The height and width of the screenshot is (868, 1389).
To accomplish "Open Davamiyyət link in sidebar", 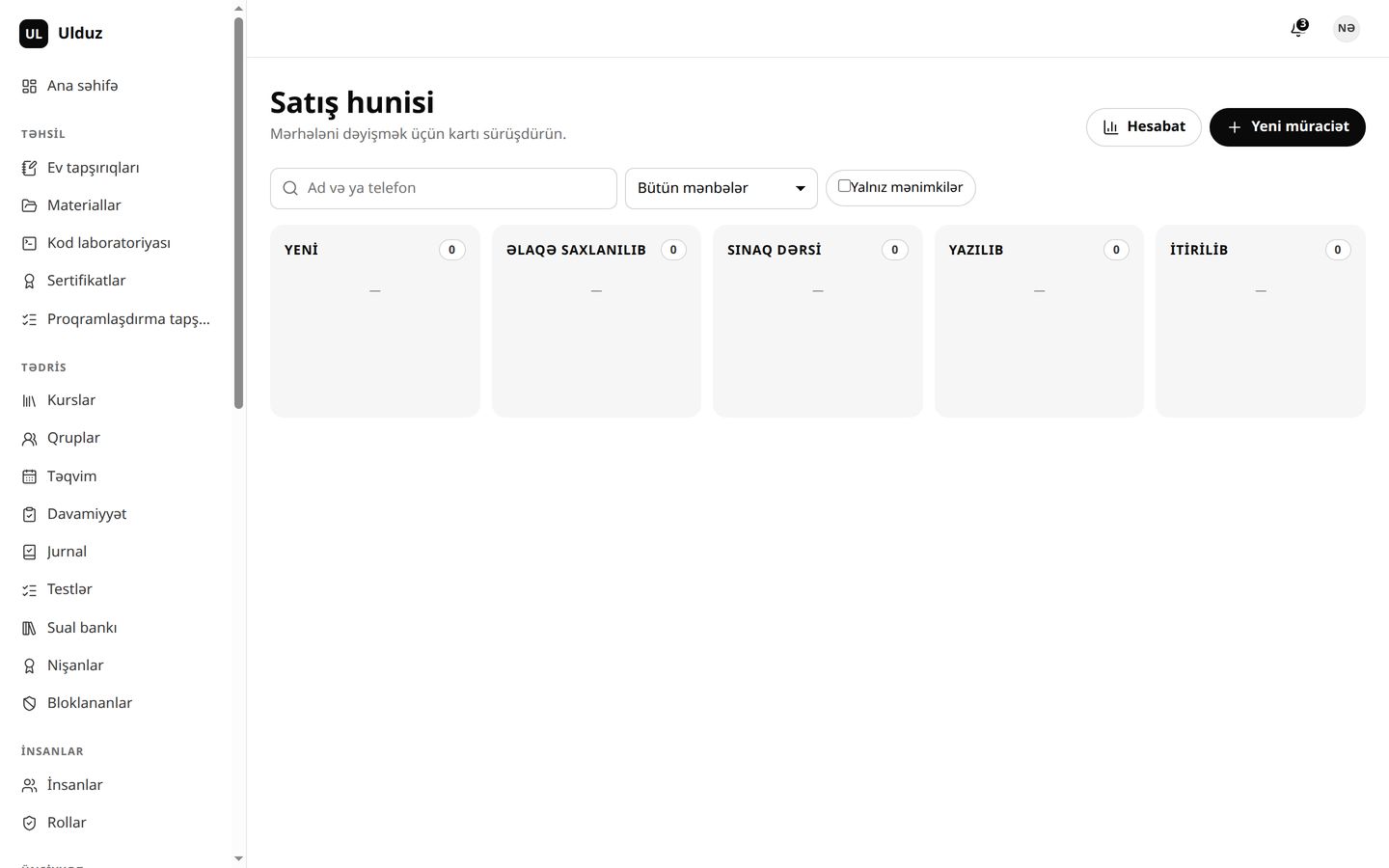I will (x=115, y=514).
